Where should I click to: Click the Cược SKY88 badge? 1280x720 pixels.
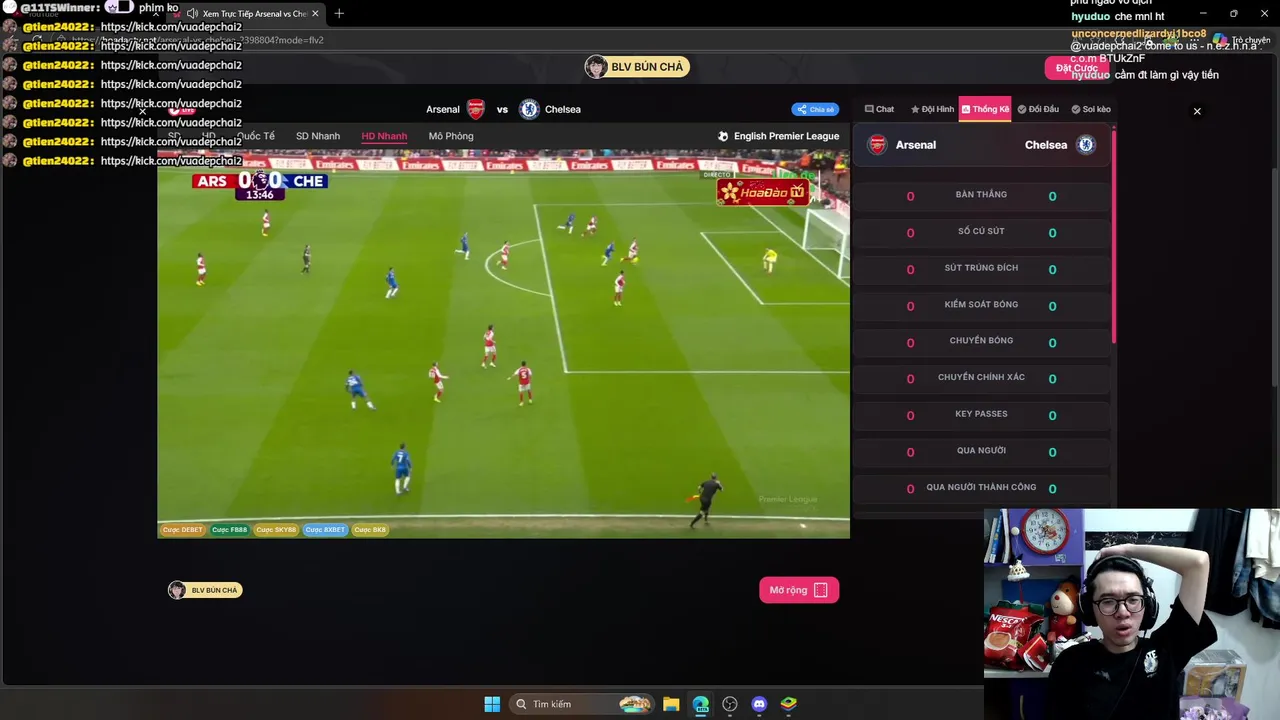click(276, 530)
